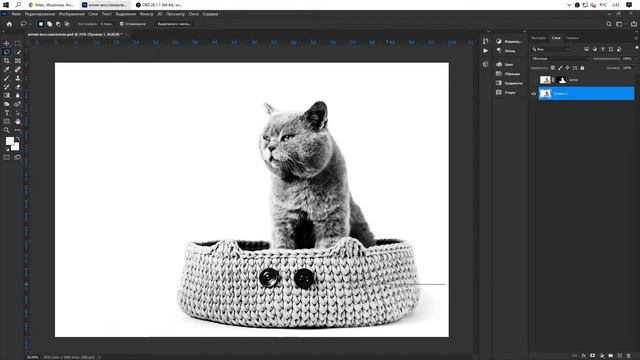This screenshot has width=640, height=360.
Task: Open the workspace switcher dropdown
Action: (x=620, y=24)
